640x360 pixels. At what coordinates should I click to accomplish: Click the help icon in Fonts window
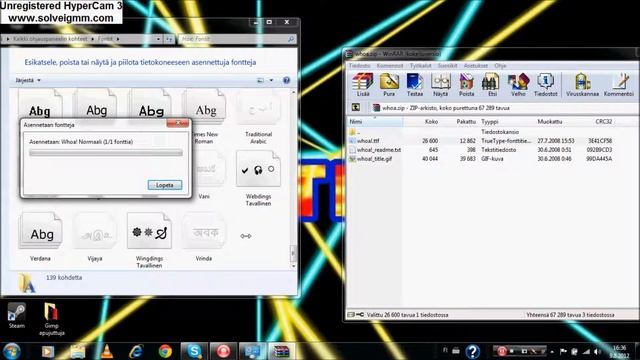286,80
